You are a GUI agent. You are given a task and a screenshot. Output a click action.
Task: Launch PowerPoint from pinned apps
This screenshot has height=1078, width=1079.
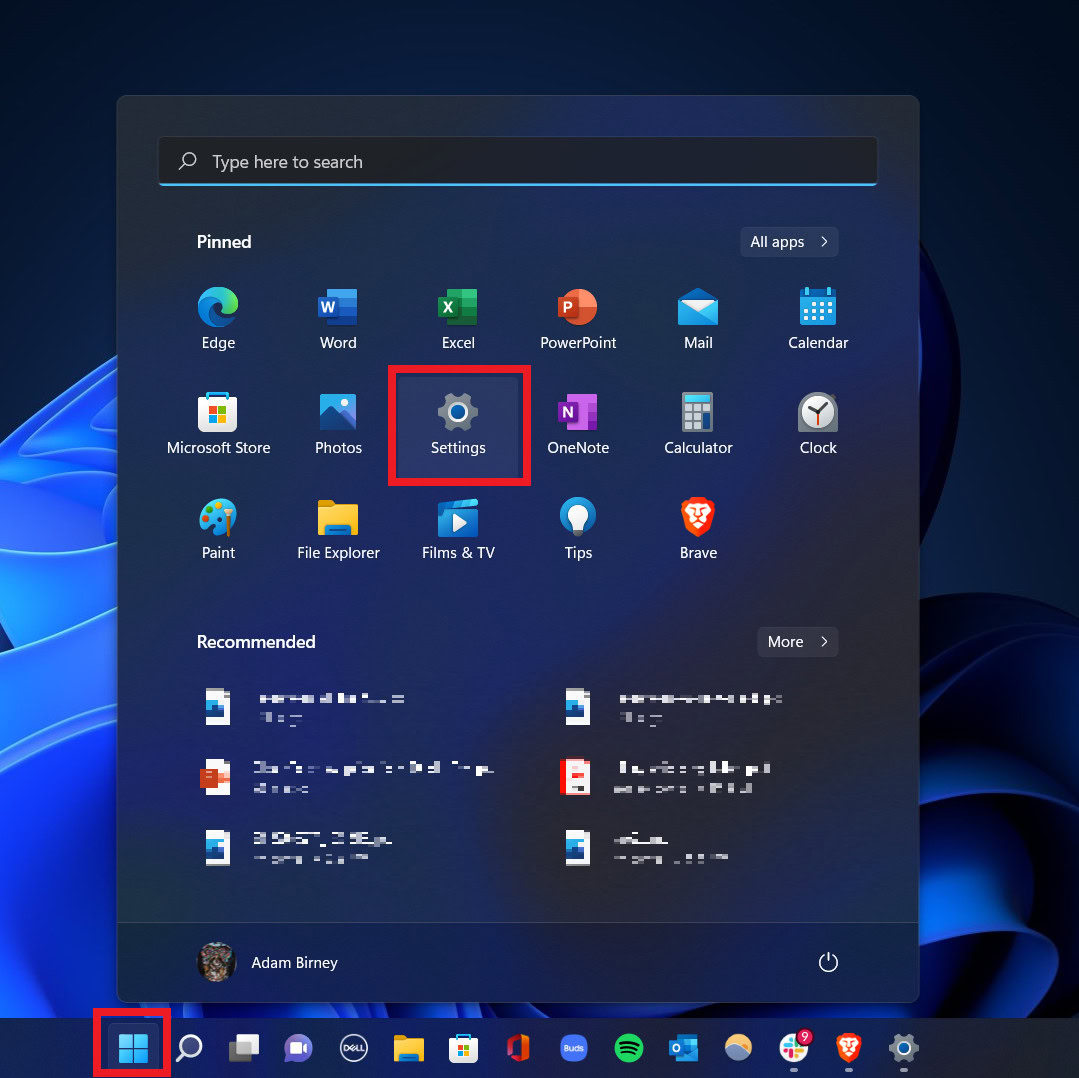[578, 319]
